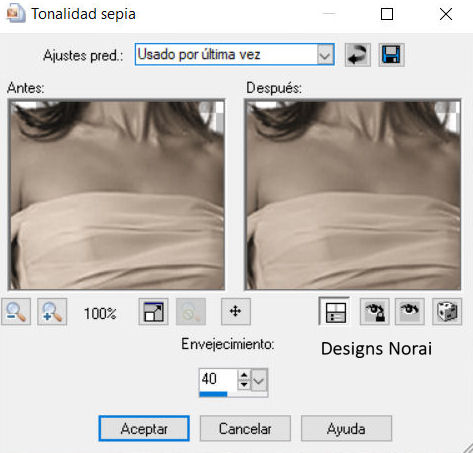Click the save preset floppy disk icon
The width and height of the screenshot is (473, 453).
point(391,55)
